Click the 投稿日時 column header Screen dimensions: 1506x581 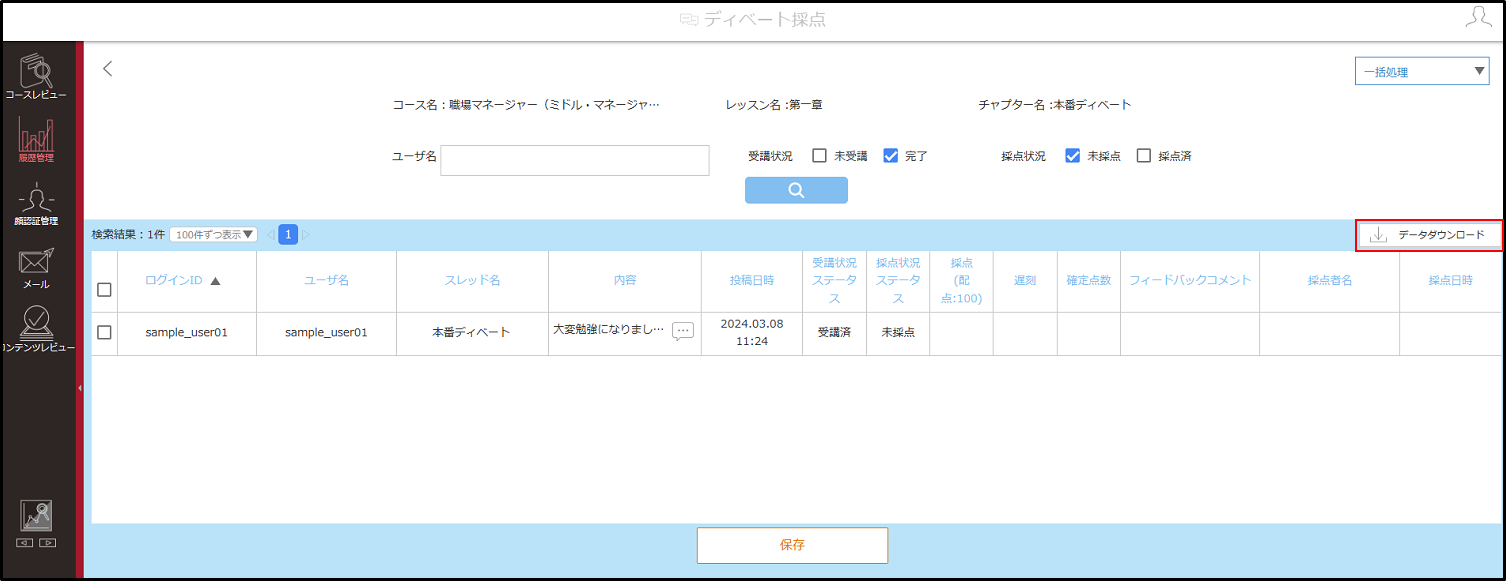coord(751,281)
